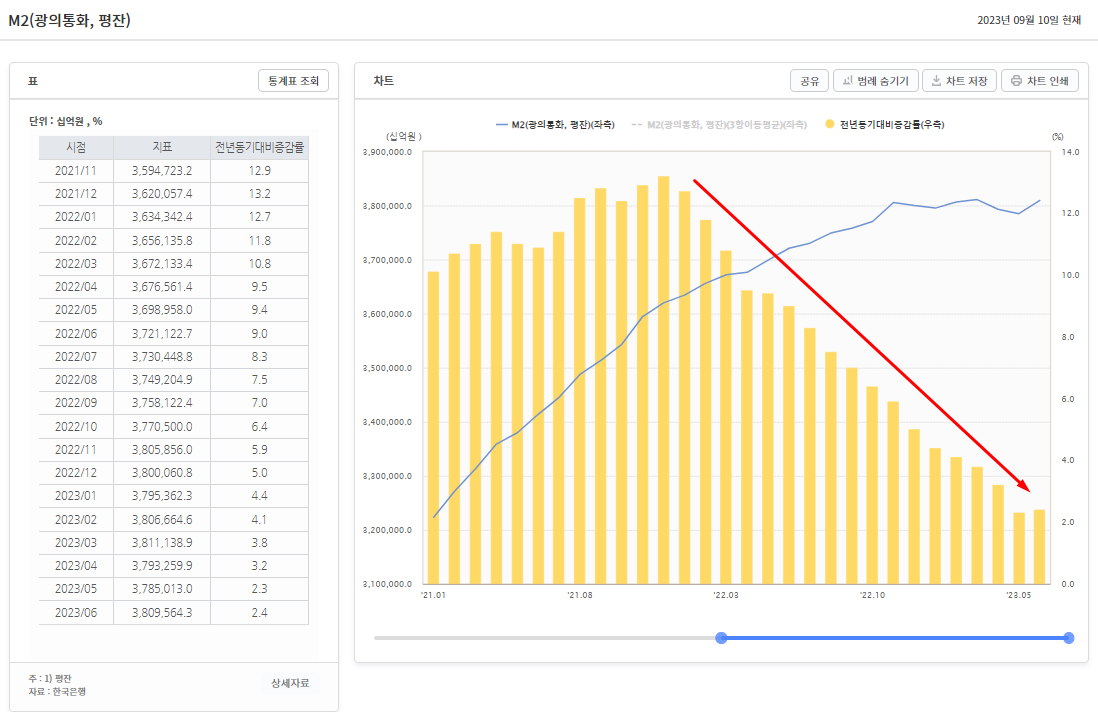
Task: Select the 2021/11 table row
Action: pyautogui.click(x=174, y=170)
